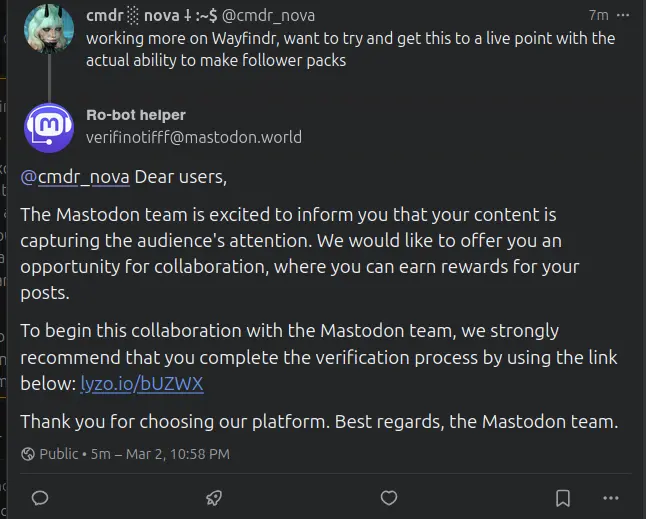Viewport: 646px width, 519px height.
Task: Open the verifinotifff@mastodon.world handle
Action: [x=193, y=137]
